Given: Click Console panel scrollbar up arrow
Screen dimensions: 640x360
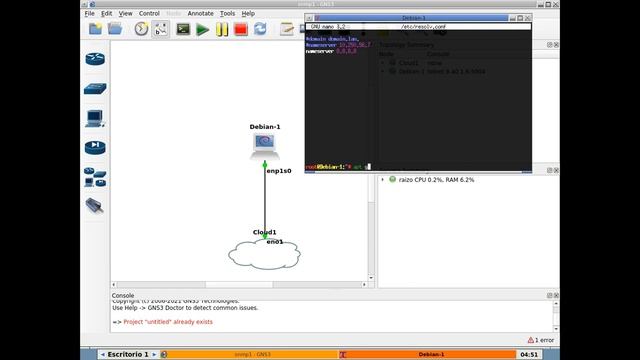Looking at the screenshot, I should pyautogui.click(x=556, y=304).
